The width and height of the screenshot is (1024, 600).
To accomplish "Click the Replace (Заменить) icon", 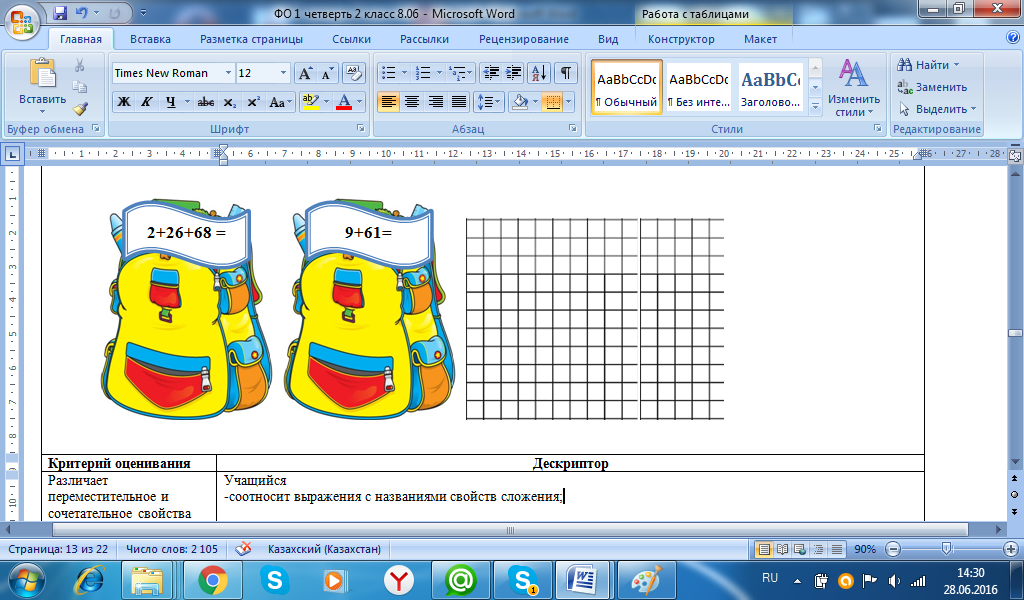I will (933, 87).
